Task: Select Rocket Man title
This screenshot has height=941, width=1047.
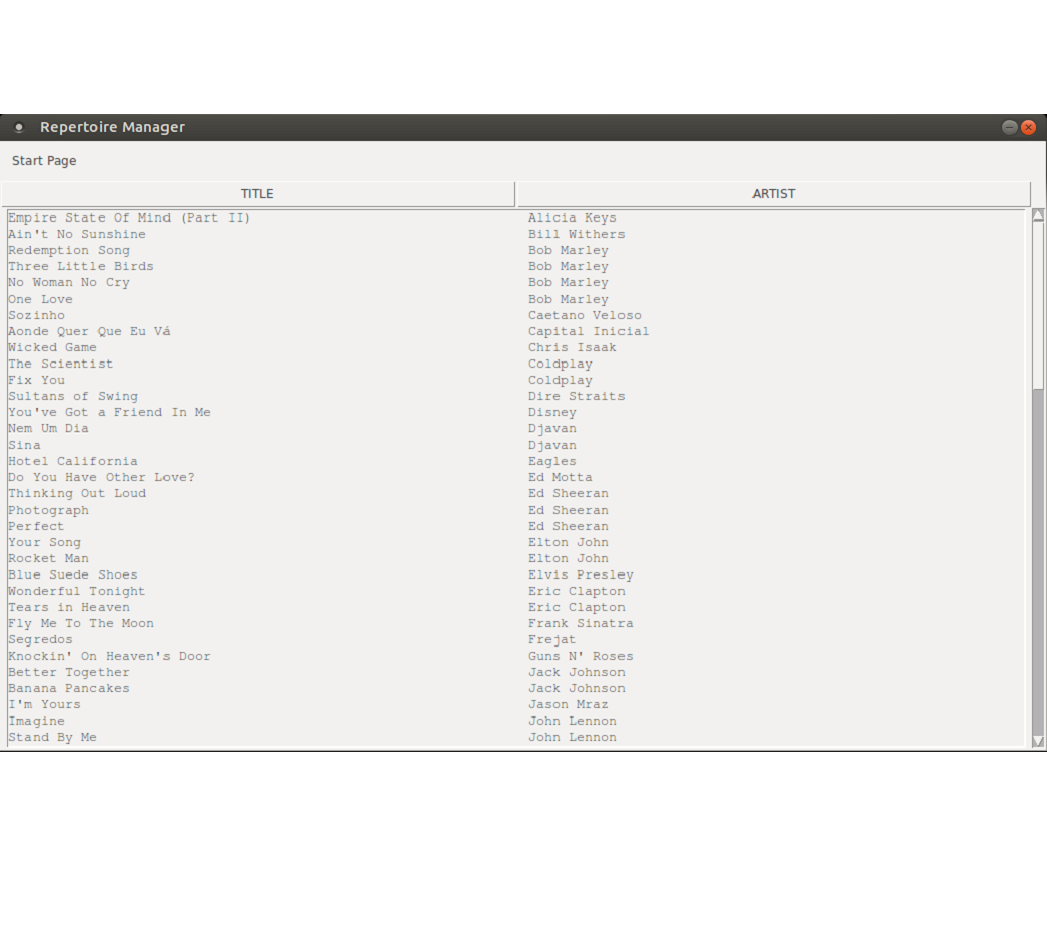Action: (48, 558)
